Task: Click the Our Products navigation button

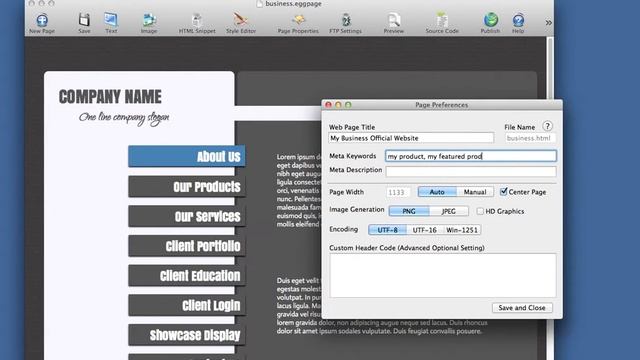Action: pos(187,187)
